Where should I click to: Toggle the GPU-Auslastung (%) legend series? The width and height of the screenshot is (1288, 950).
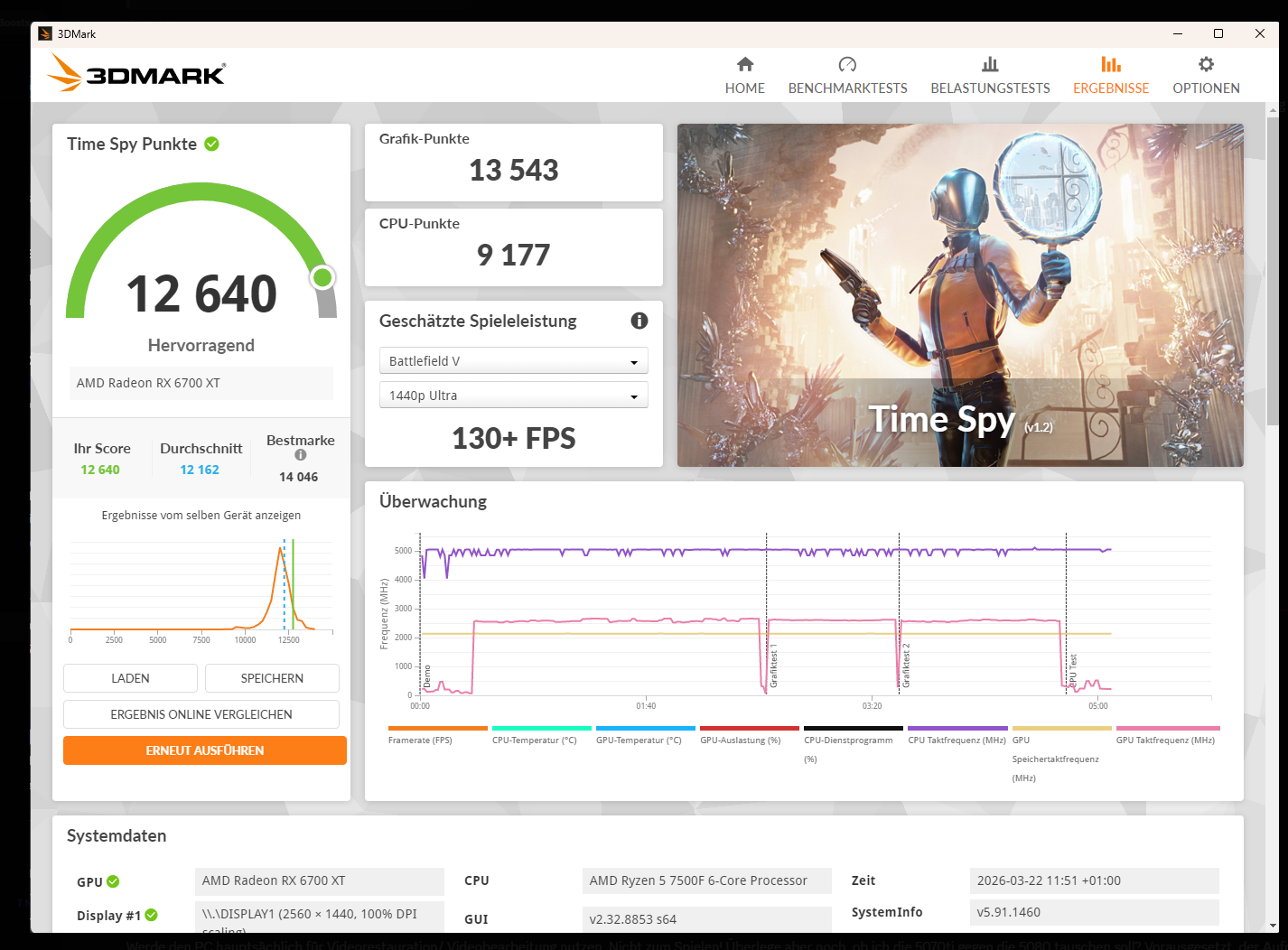749,735
